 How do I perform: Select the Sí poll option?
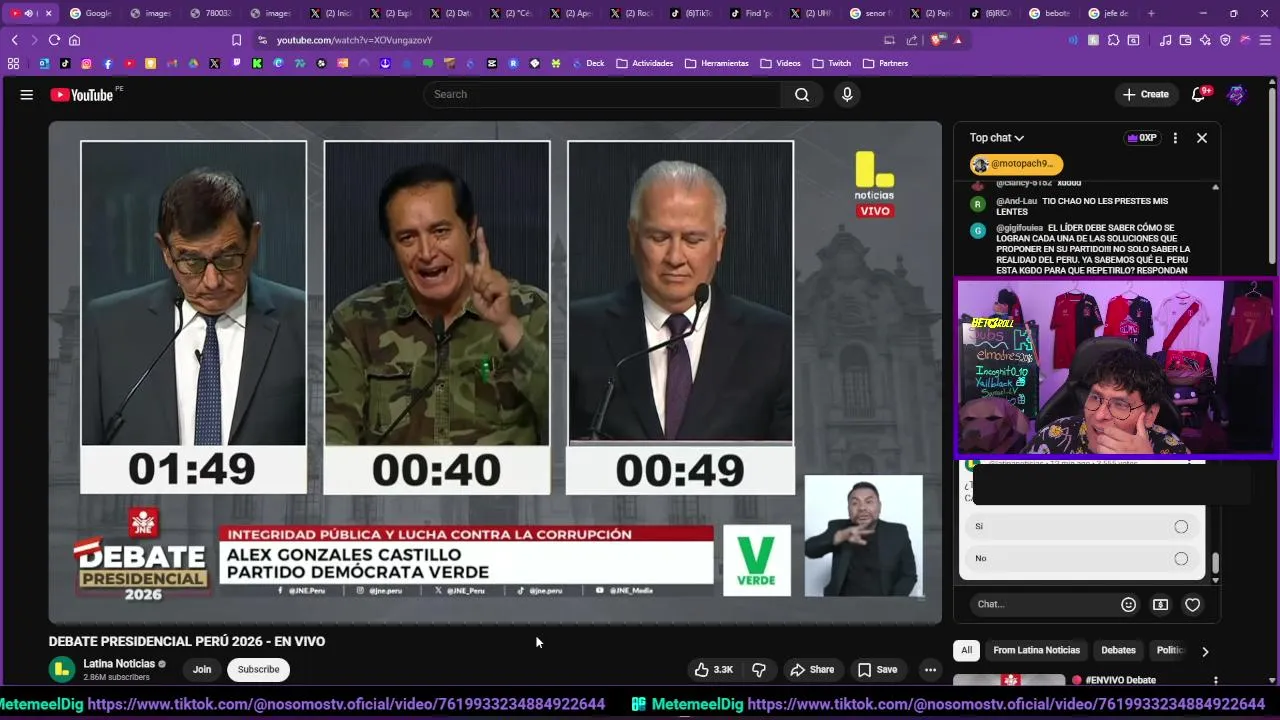click(x=1082, y=526)
